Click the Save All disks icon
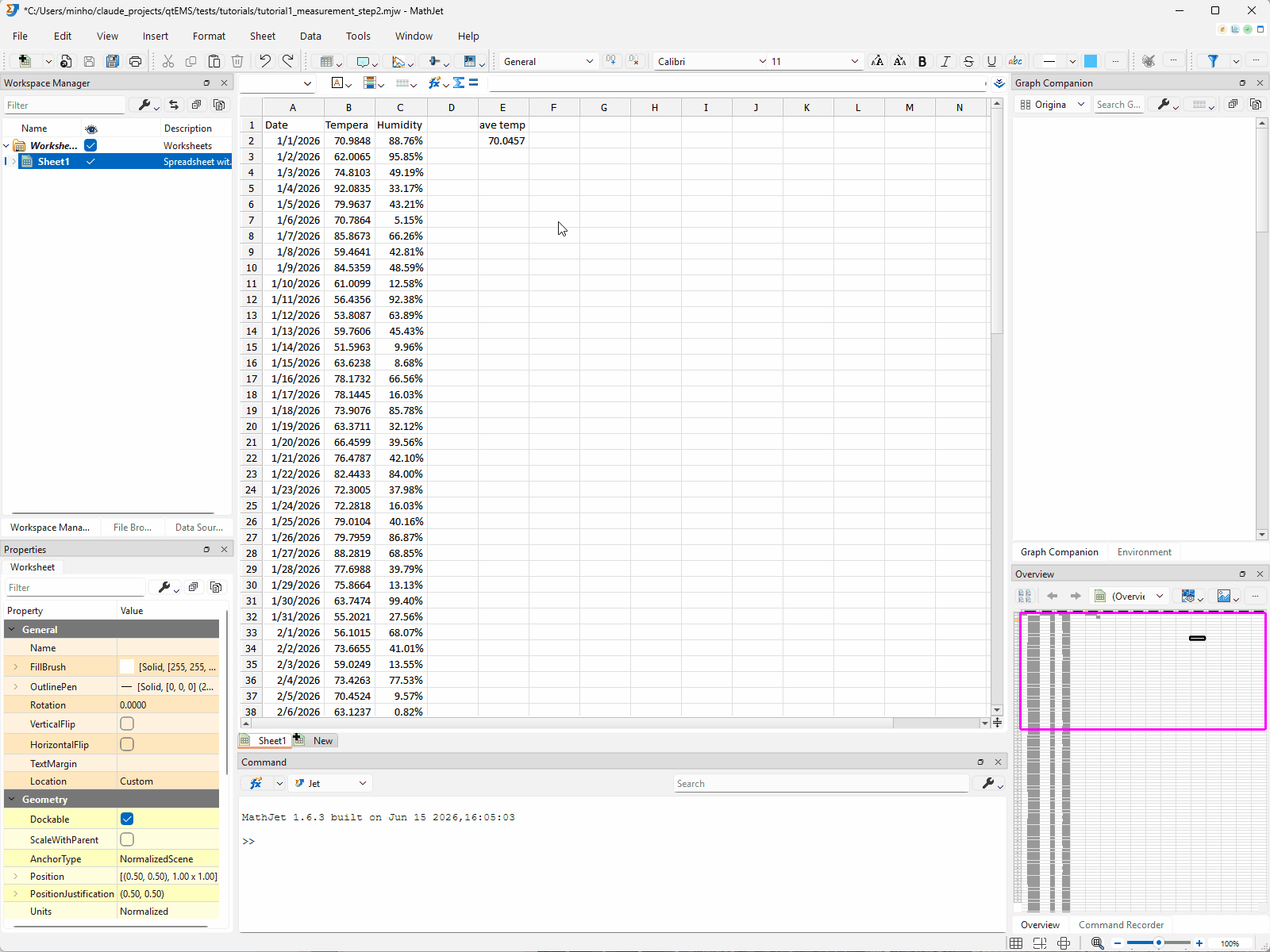Screen dimensions: 1270x952 point(113,61)
